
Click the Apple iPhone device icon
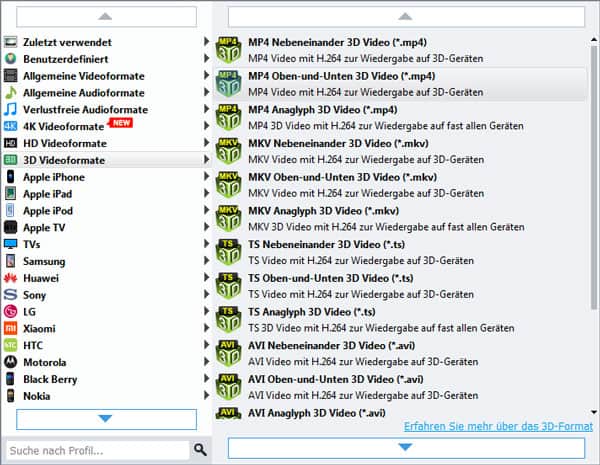pyautogui.click(x=10, y=177)
